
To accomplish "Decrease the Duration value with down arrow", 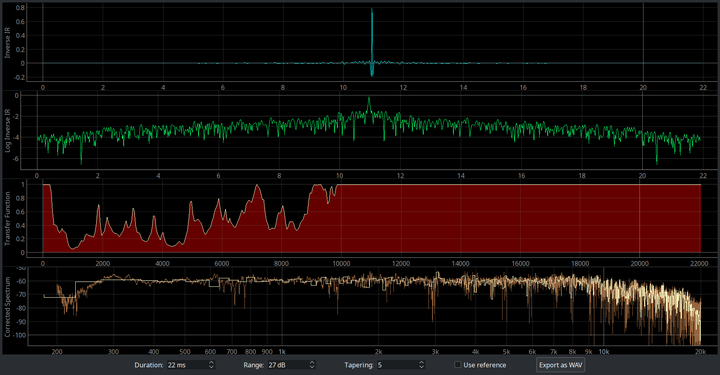I will tap(211, 367).
